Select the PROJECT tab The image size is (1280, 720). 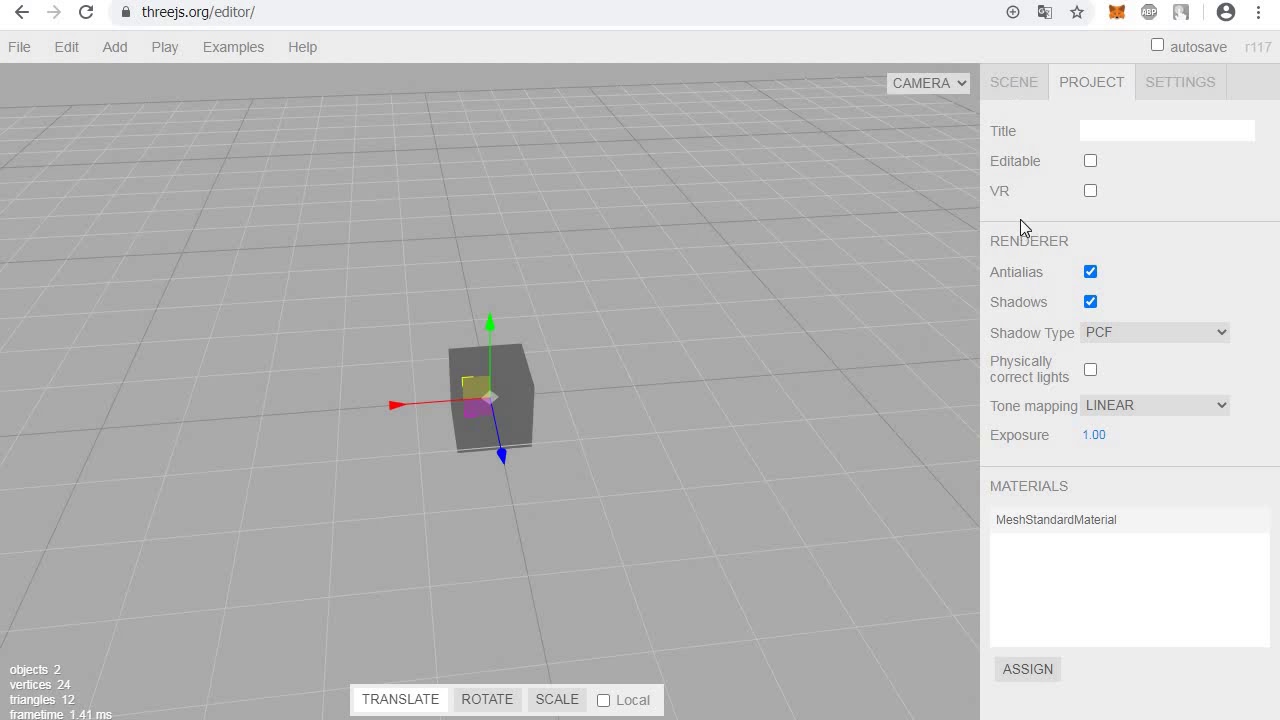[1091, 82]
